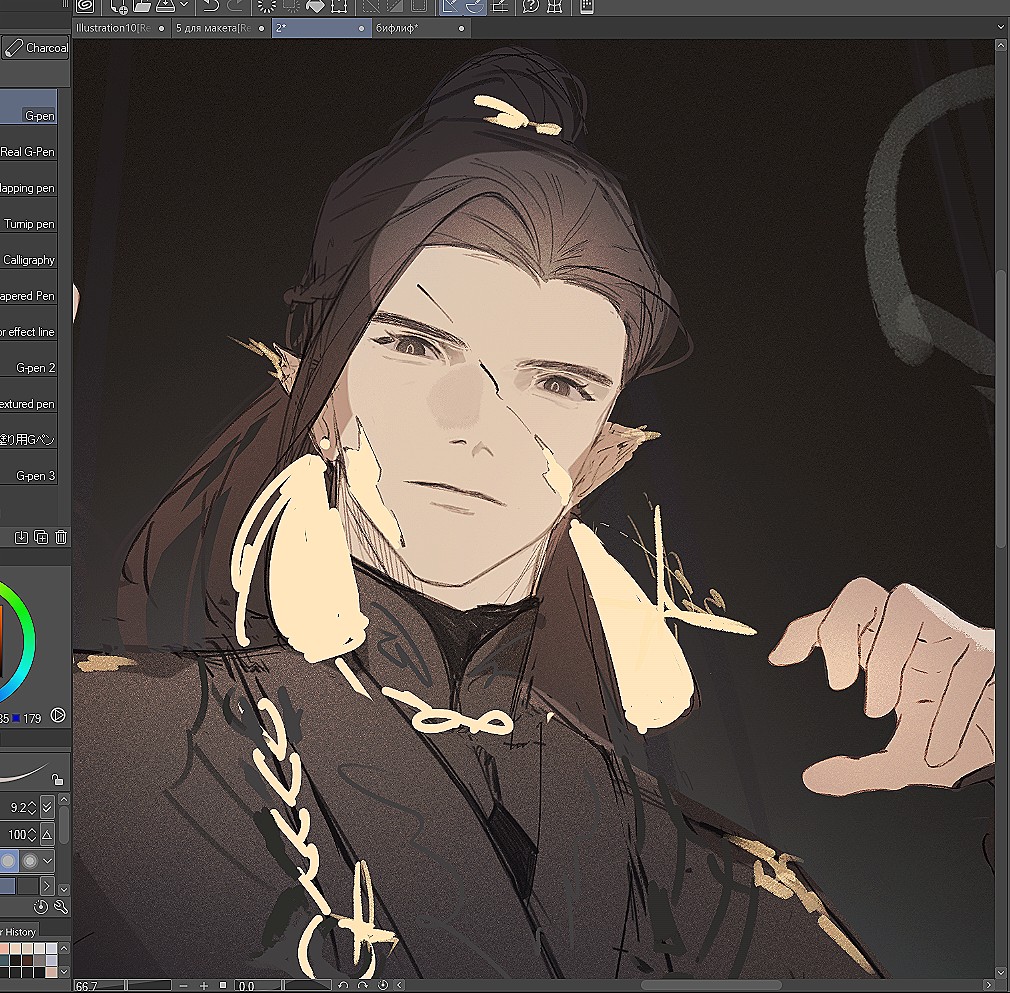Delete the selected sub tool with trash icon

pyautogui.click(x=61, y=537)
